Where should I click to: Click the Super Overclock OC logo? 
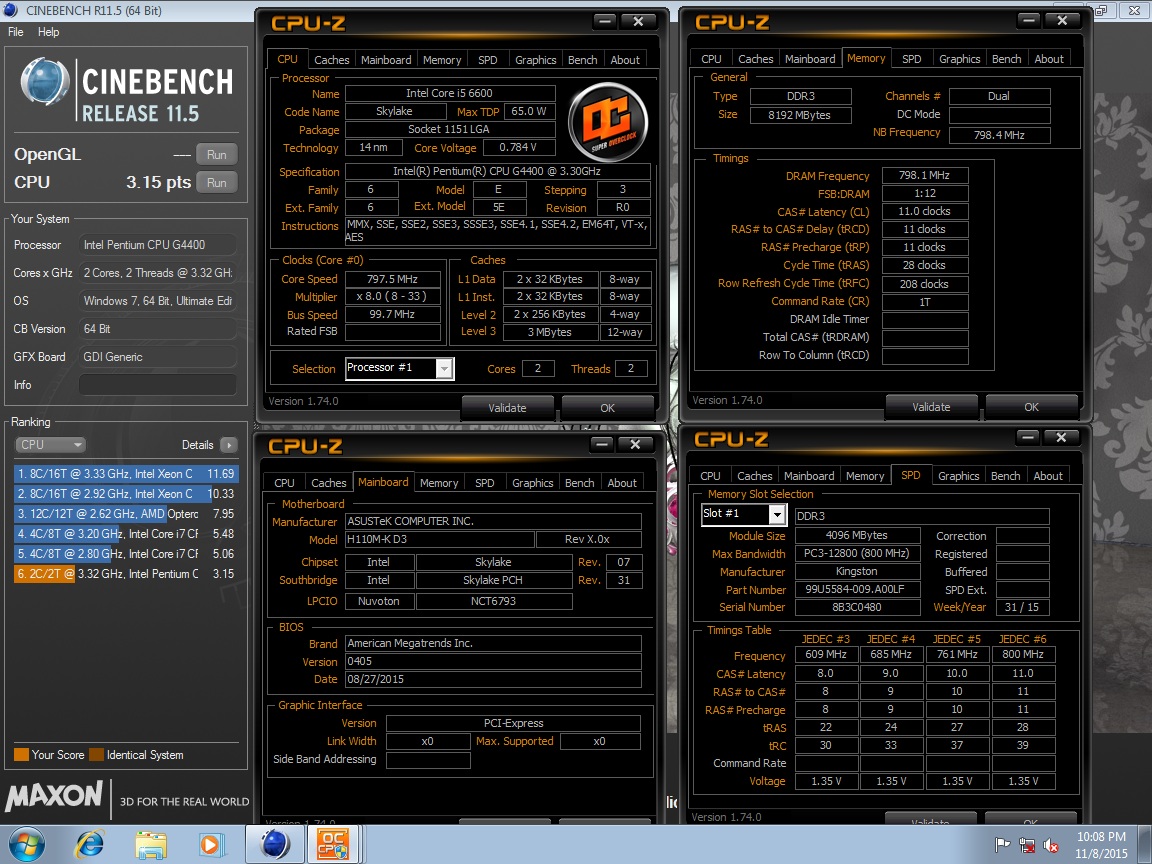[x=607, y=122]
